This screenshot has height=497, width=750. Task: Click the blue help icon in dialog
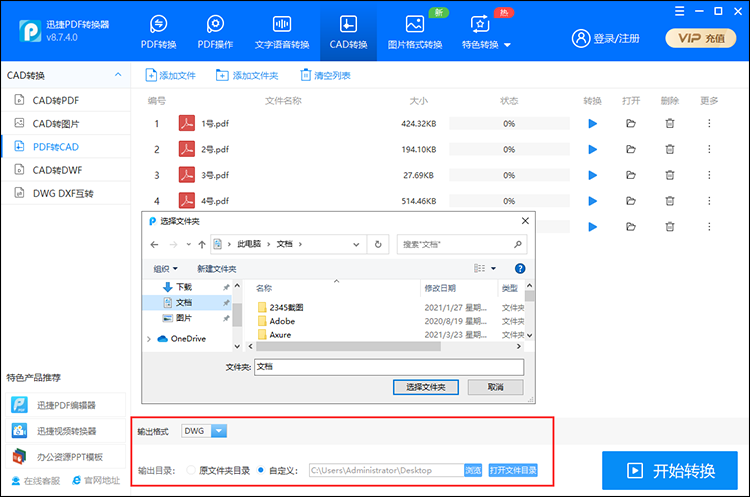click(520, 268)
